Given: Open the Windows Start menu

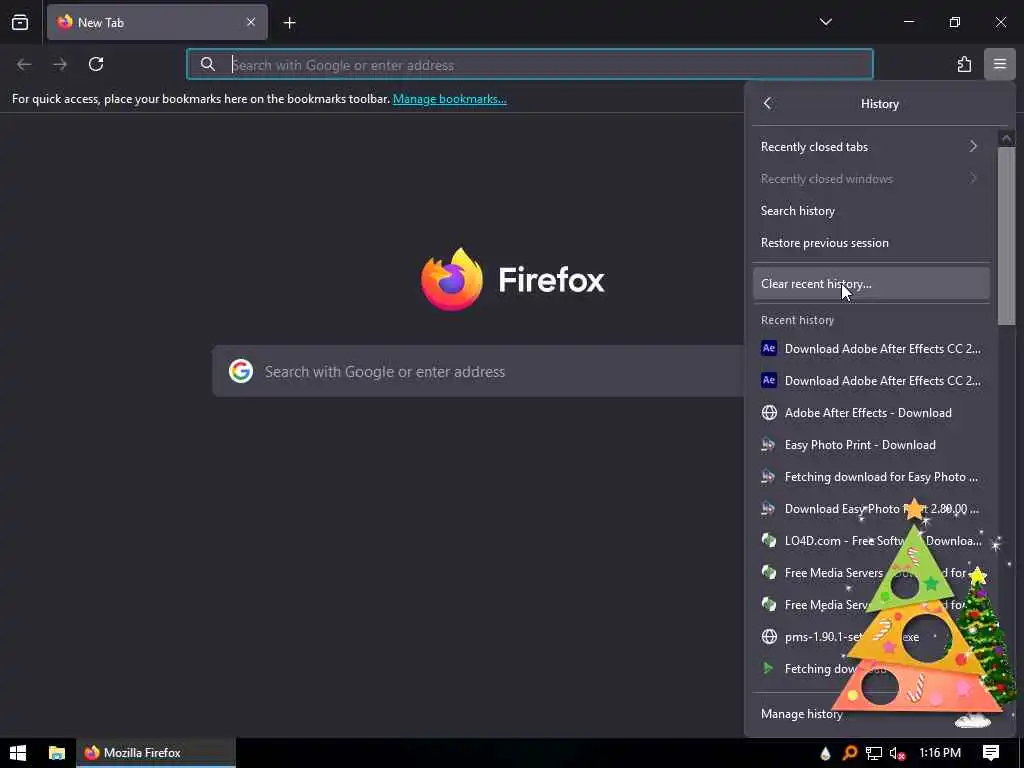Looking at the screenshot, I should coord(18,752).
